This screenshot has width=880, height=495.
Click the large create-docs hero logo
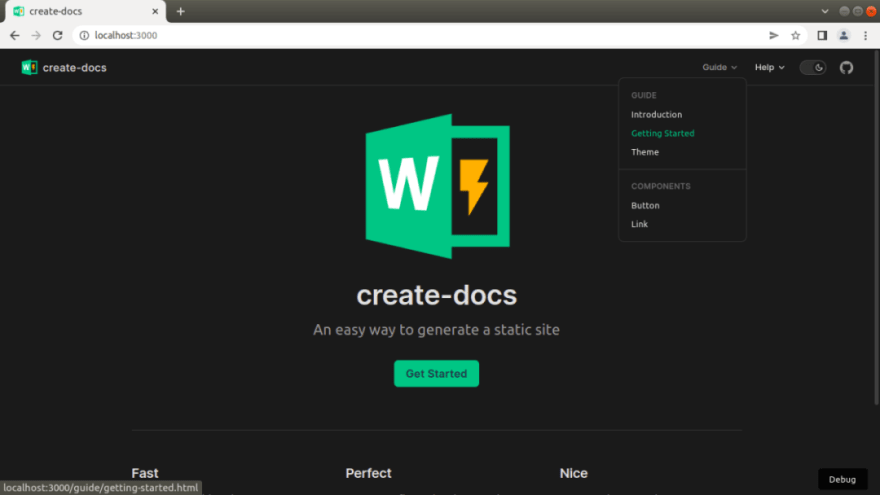(437, 186)
